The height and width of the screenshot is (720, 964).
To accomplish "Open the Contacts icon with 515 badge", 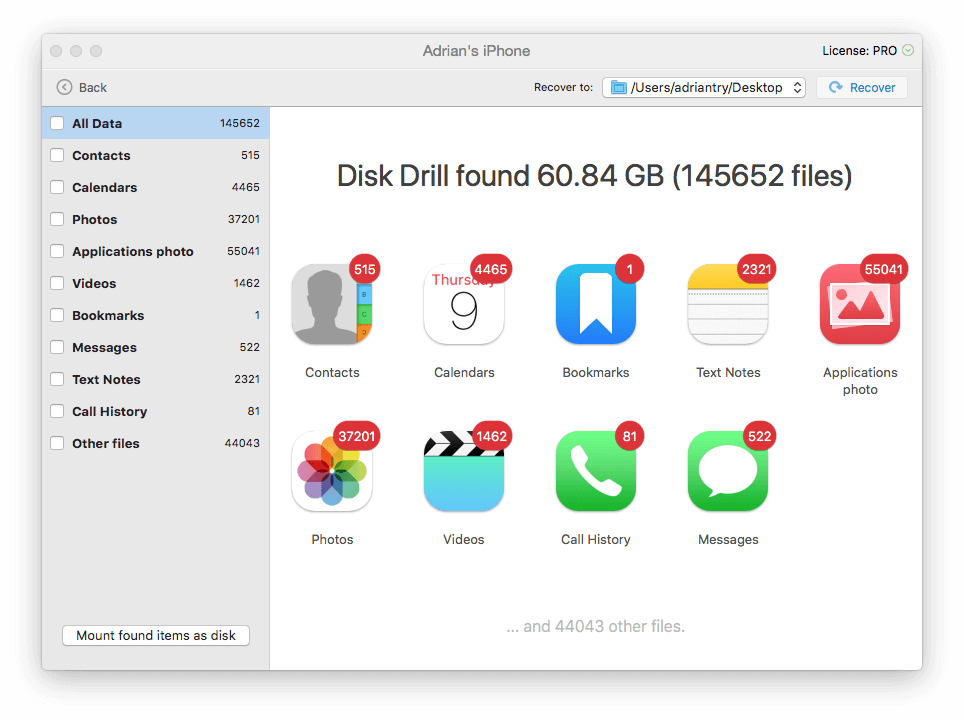I will click(332, 304).
